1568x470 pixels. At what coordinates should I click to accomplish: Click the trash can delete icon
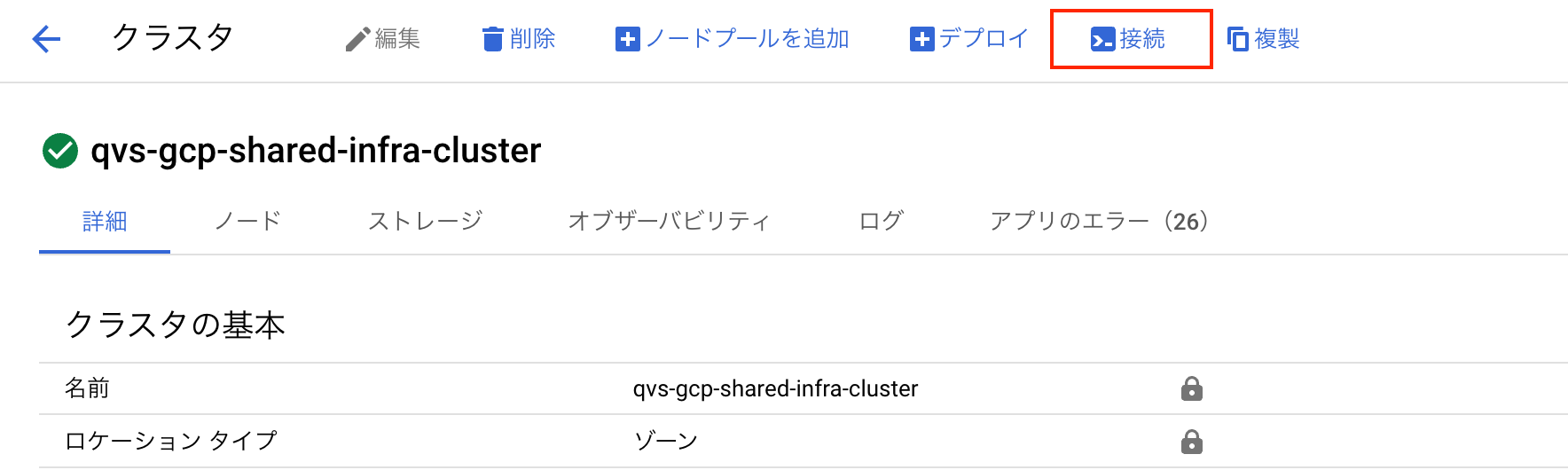492,40
